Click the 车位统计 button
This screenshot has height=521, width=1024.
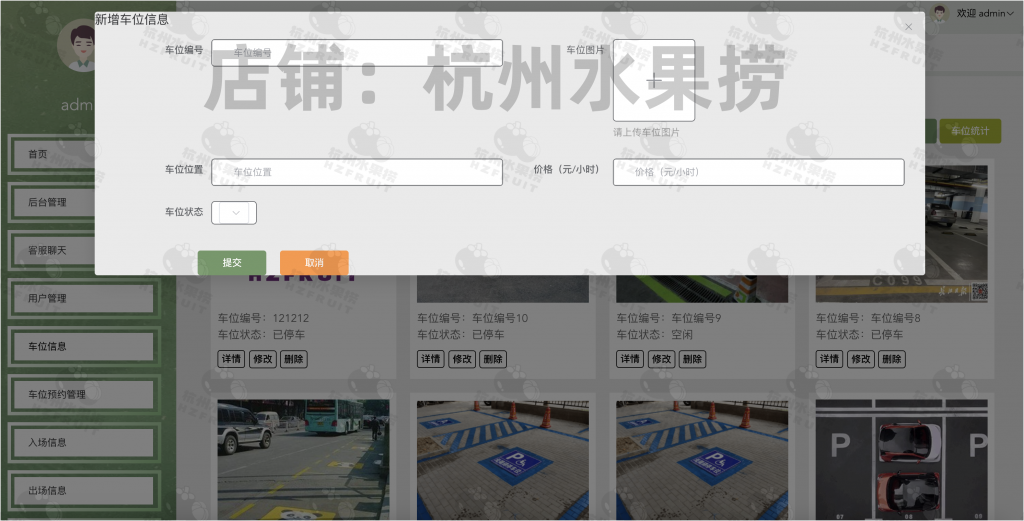point(969,131)
